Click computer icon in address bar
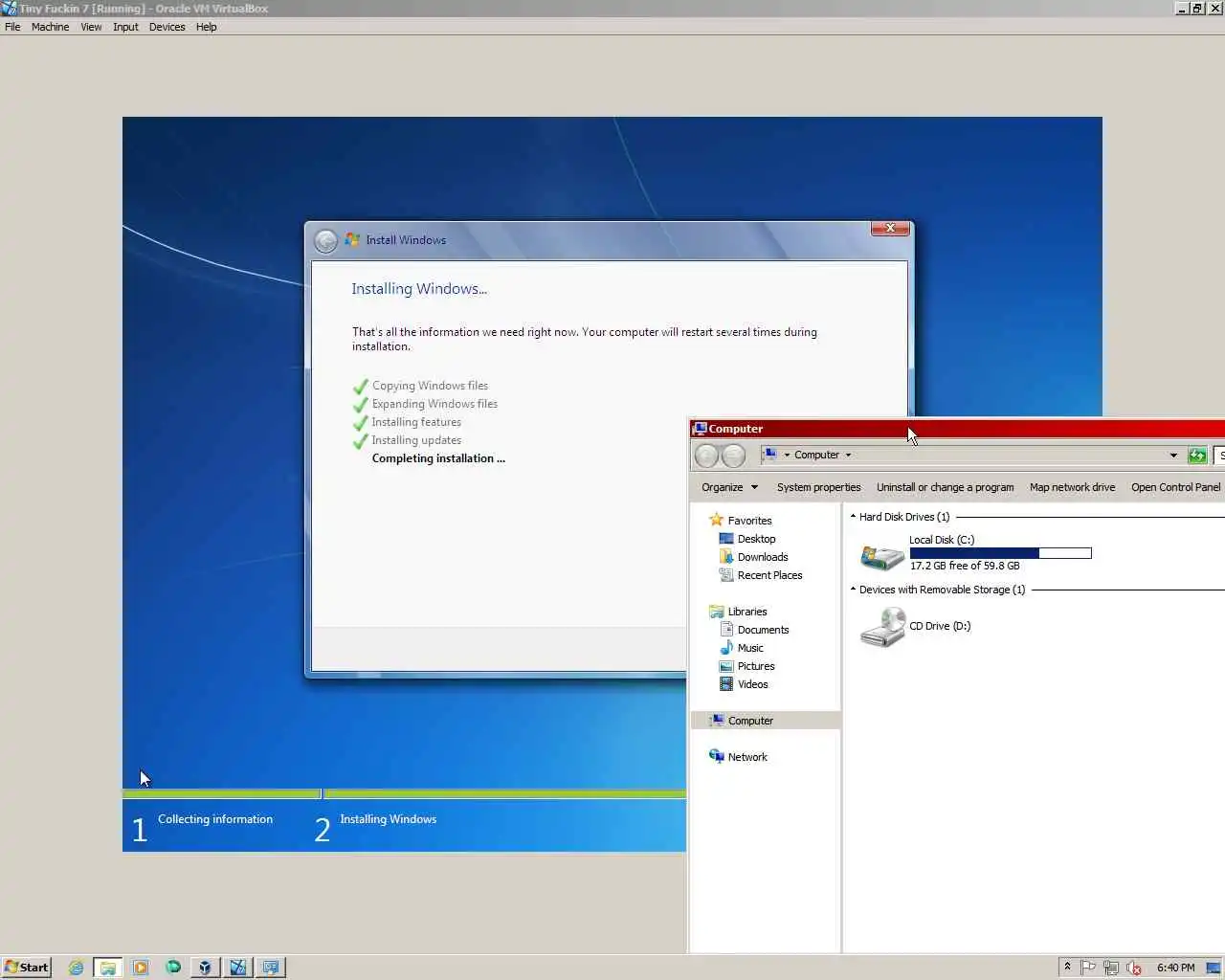1225x980 pixels. tap(769, 455)
